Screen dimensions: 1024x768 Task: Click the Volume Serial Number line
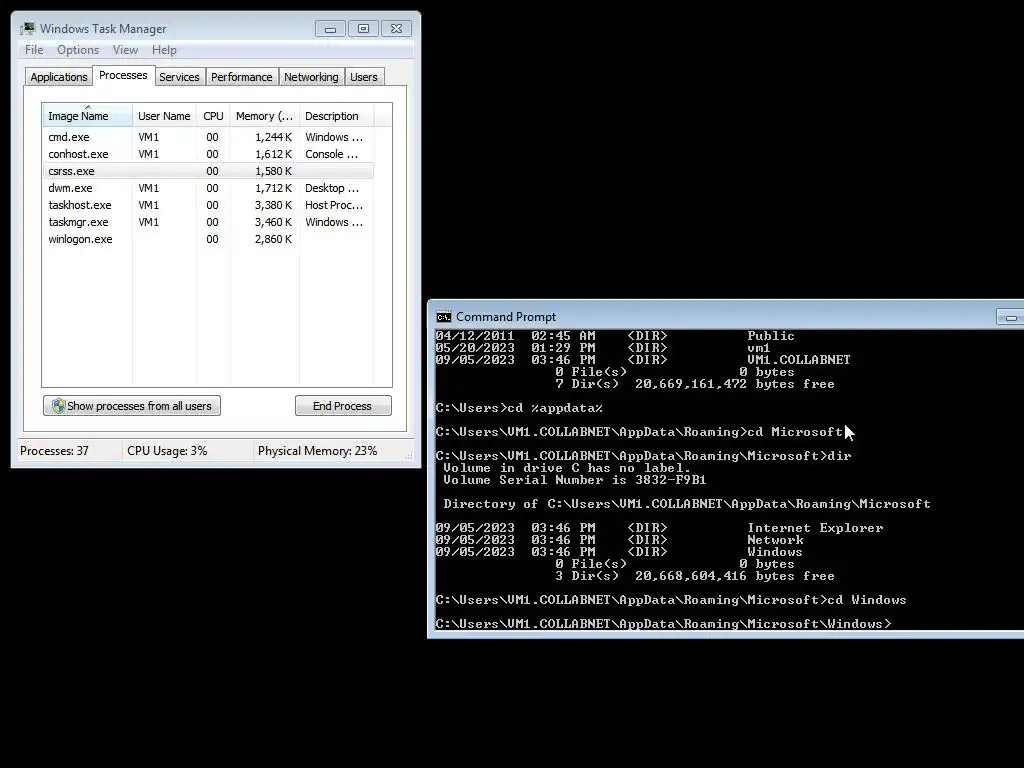pos(575,480)
